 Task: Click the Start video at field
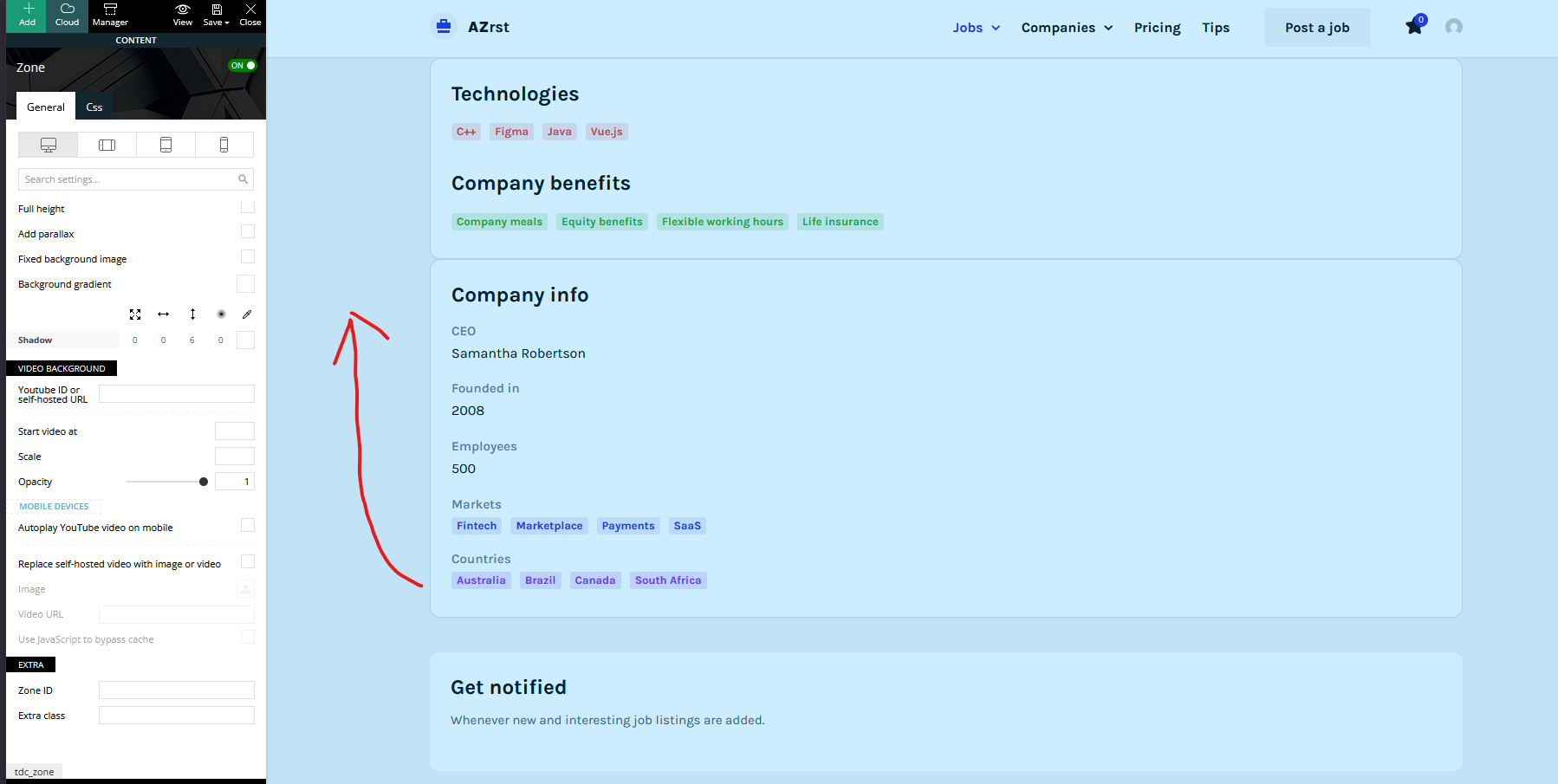pyautogui.click(x=235, y=431)
